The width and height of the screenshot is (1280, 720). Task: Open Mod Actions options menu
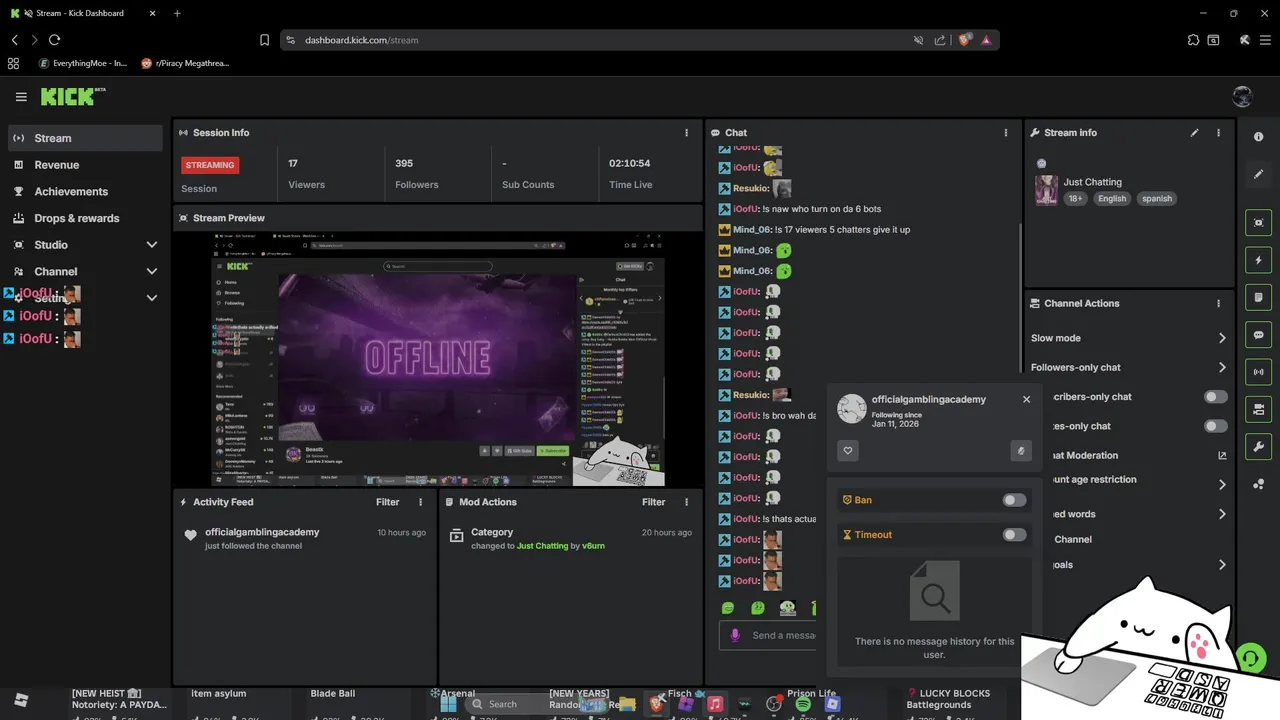[x=686, y=502]
